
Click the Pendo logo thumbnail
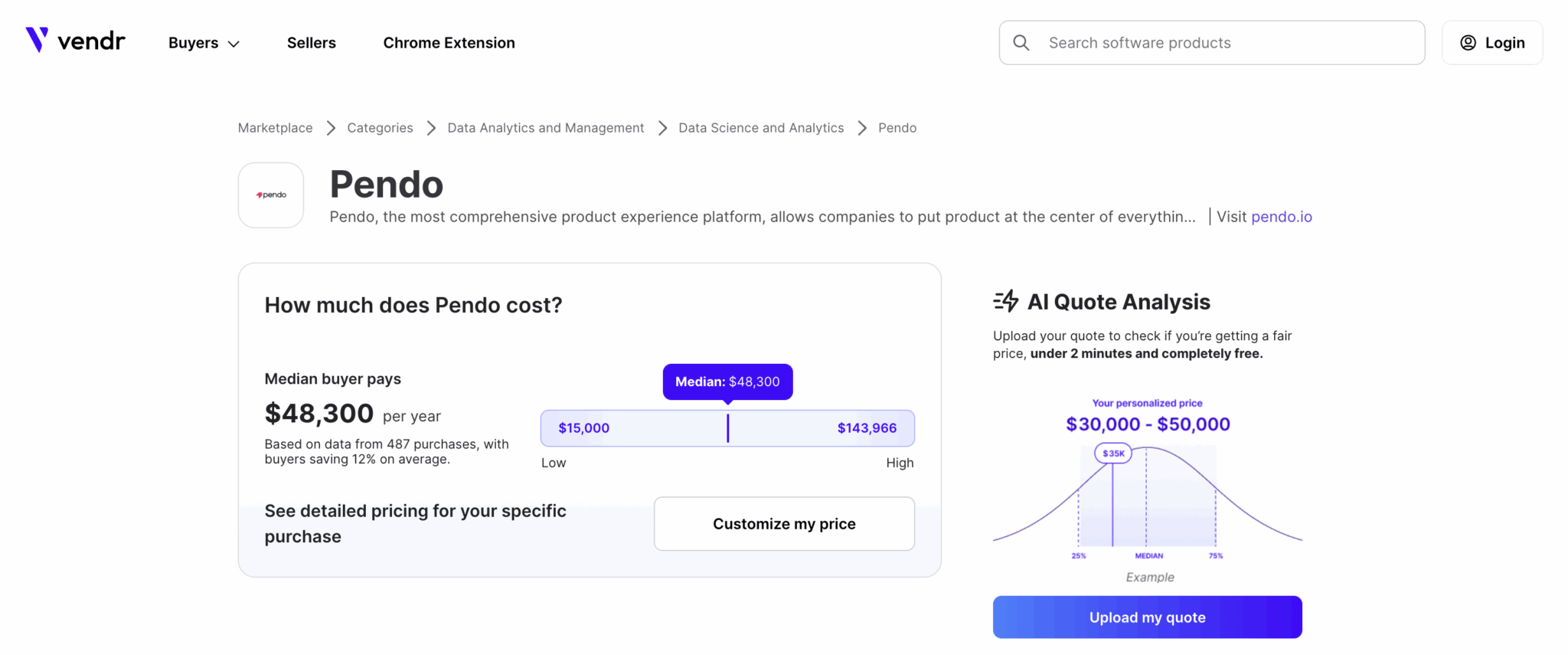tap(271, 195)
